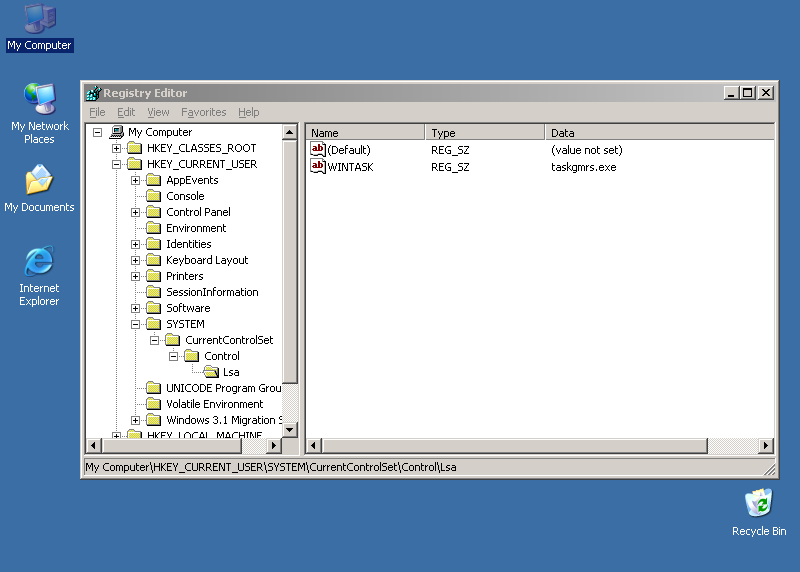Select the My Computer desktop icon
The image size is (800, 572).
(39, 28)
